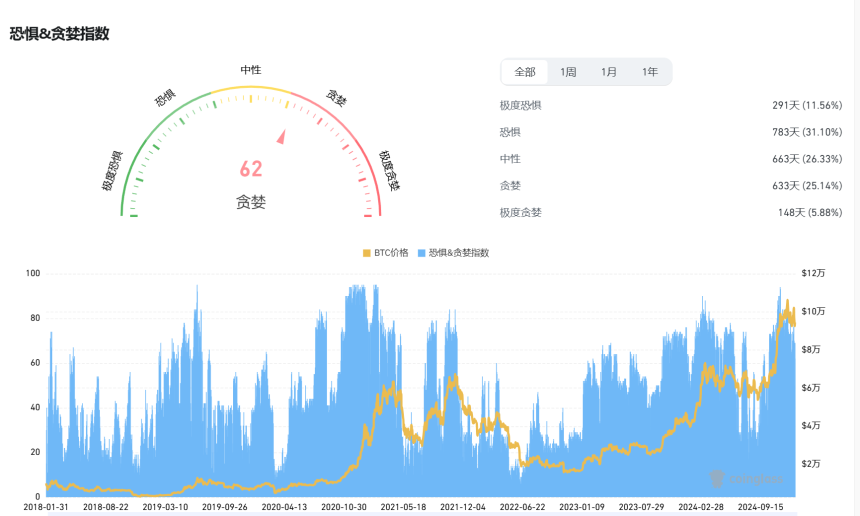The width and height of the screenshot is (860, 516).
Task: Click the 极度贪婪 label on the gauge arc
Action: tap(389, 171)
